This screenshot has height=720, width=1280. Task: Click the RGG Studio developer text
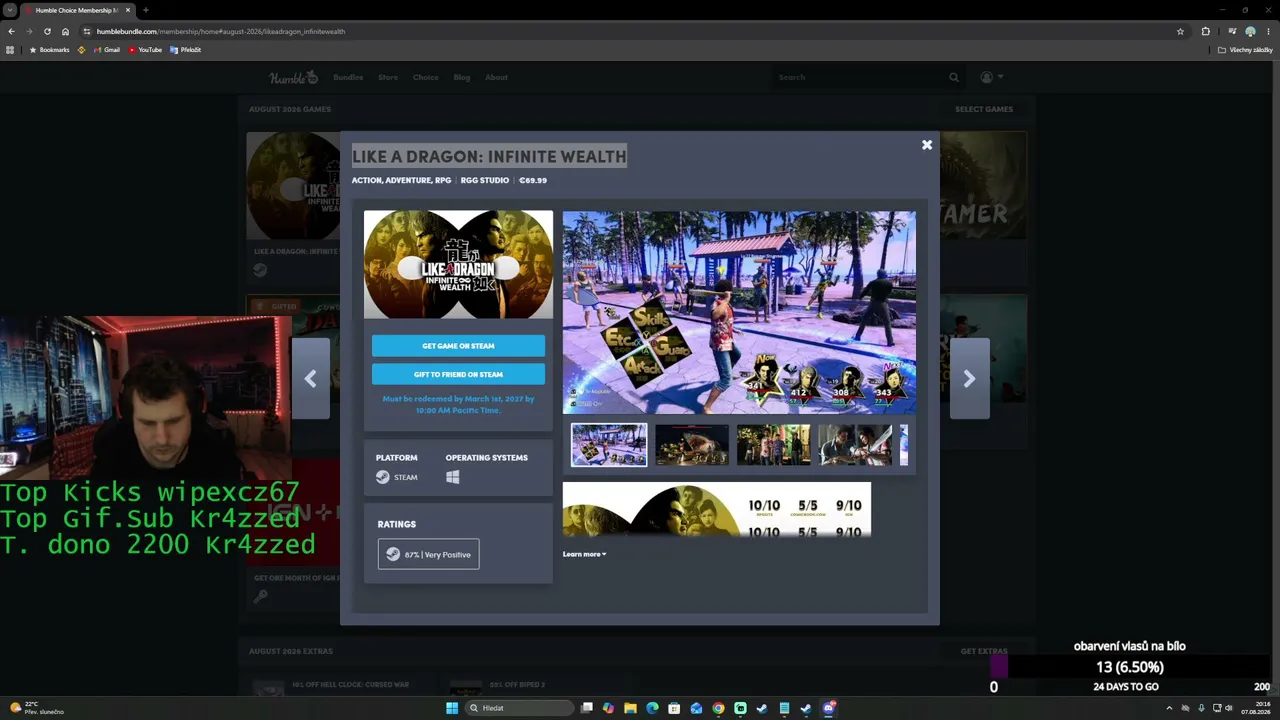(485, 181)
